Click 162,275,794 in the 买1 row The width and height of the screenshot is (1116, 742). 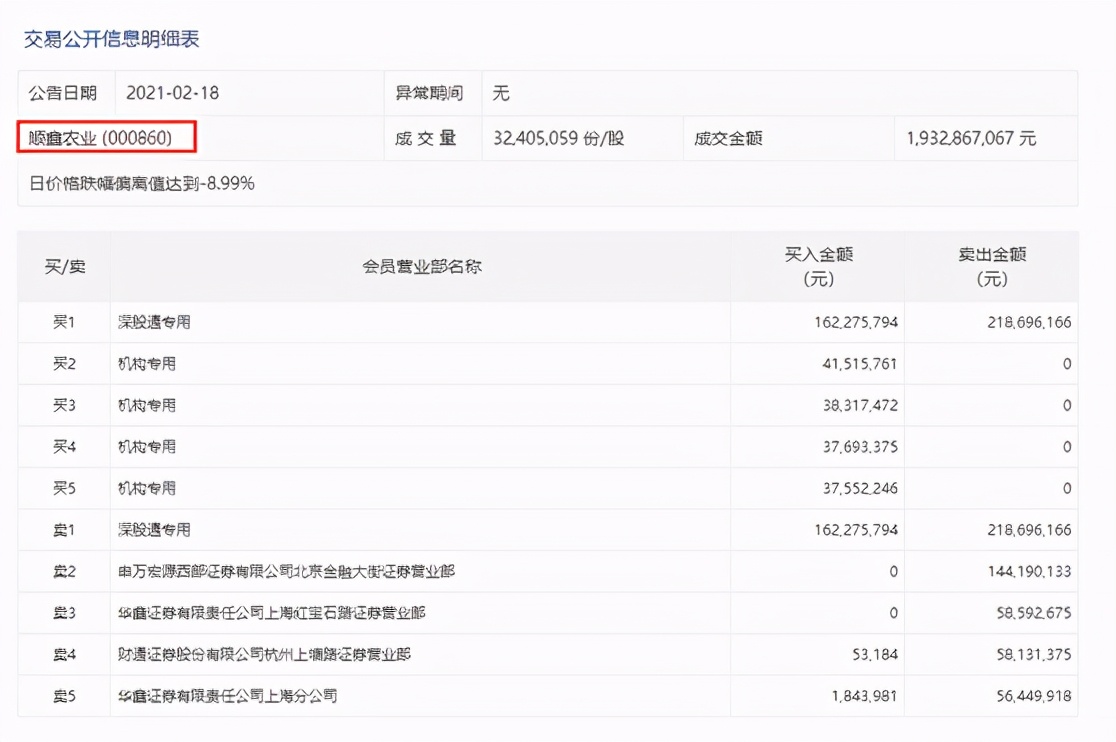[x=856, y=322]
